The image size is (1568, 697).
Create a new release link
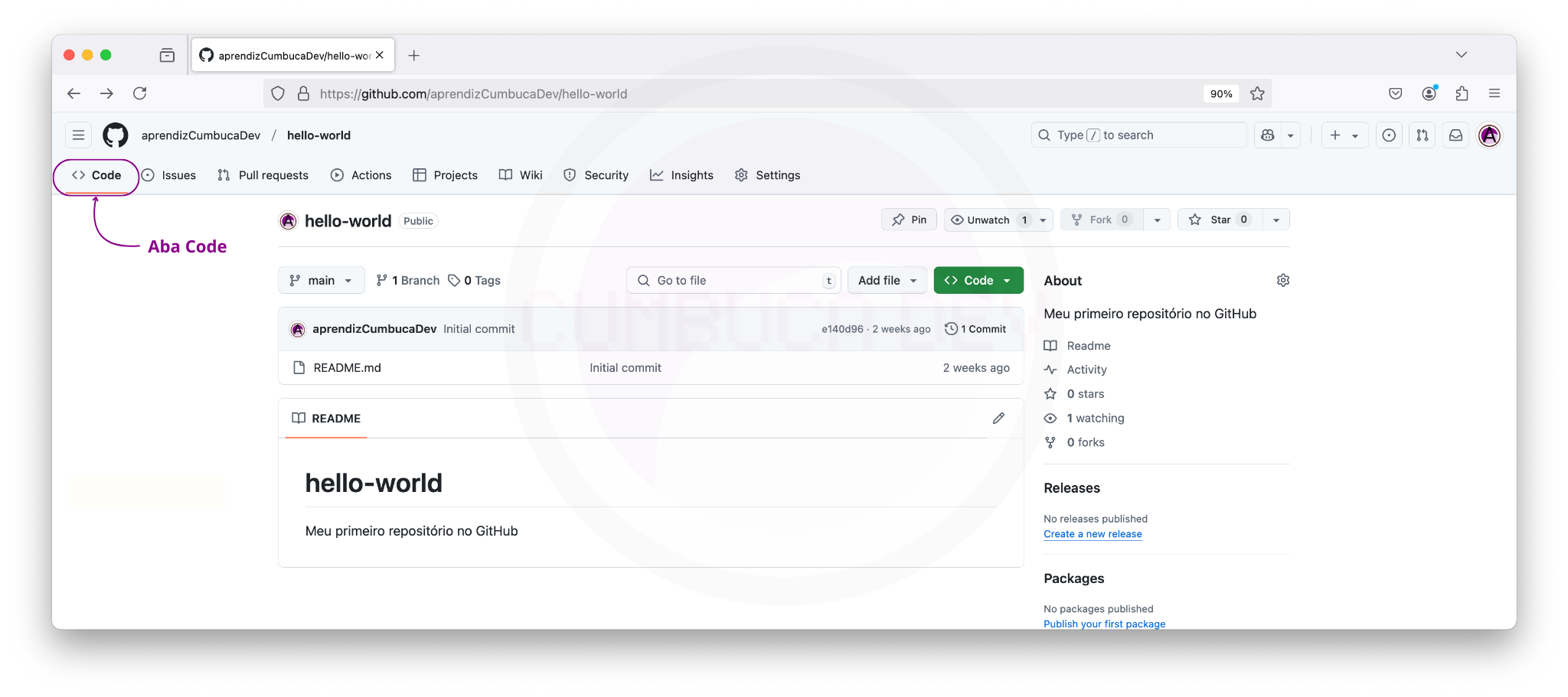(x=1092, y=533)
